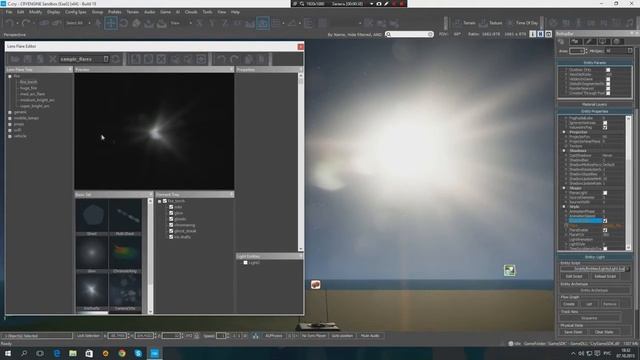The height and width of the screenshot is (360, 640).
Task: Click the Save icon in Lens Flare Editor toolbar
Action: tap(27, 59)
